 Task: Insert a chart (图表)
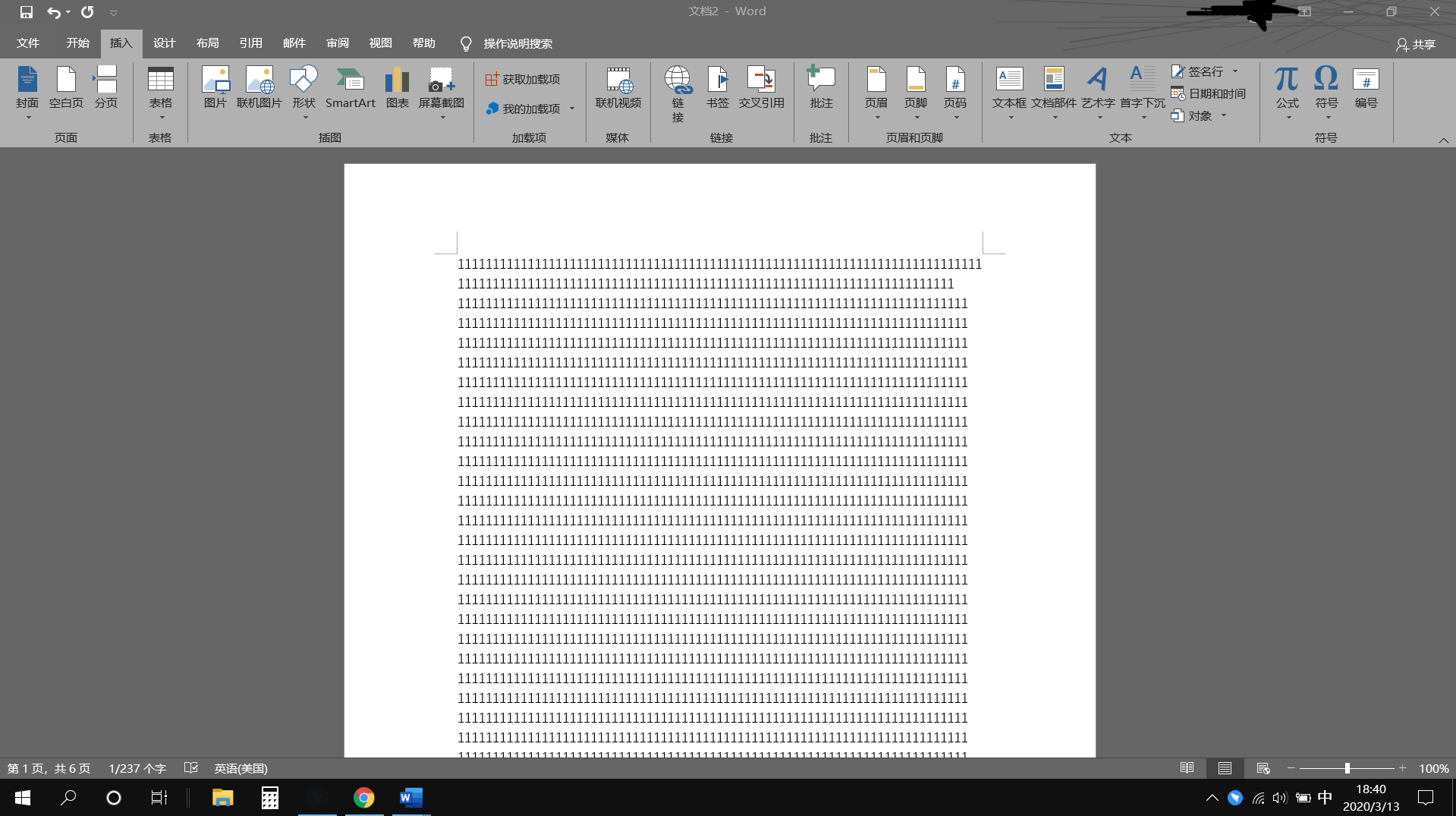click(397, 89)
